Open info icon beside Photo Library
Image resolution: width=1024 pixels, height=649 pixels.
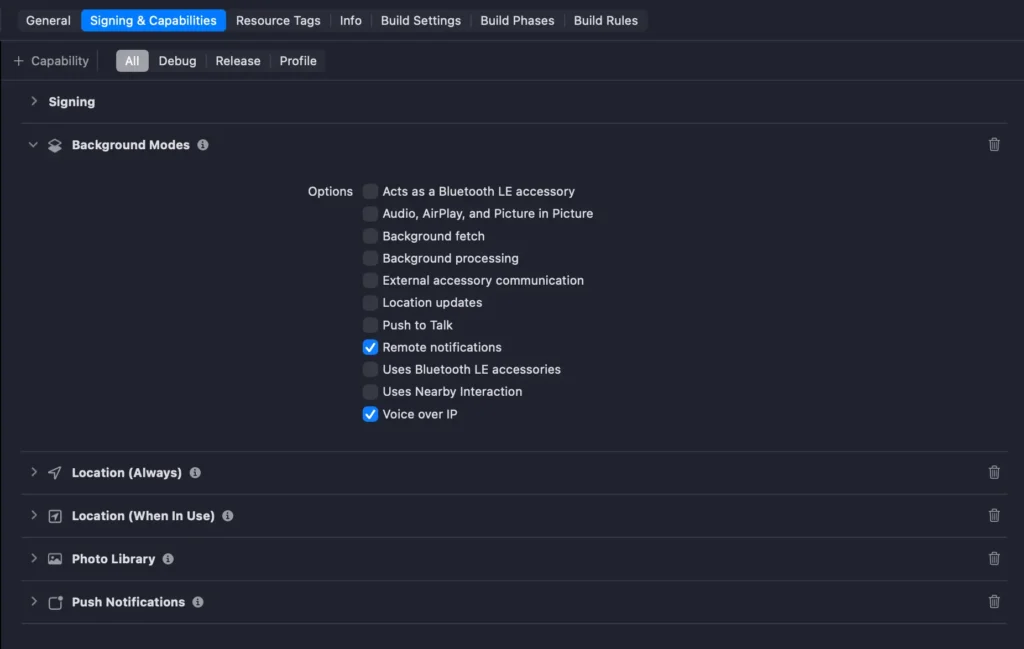(168, 559)
